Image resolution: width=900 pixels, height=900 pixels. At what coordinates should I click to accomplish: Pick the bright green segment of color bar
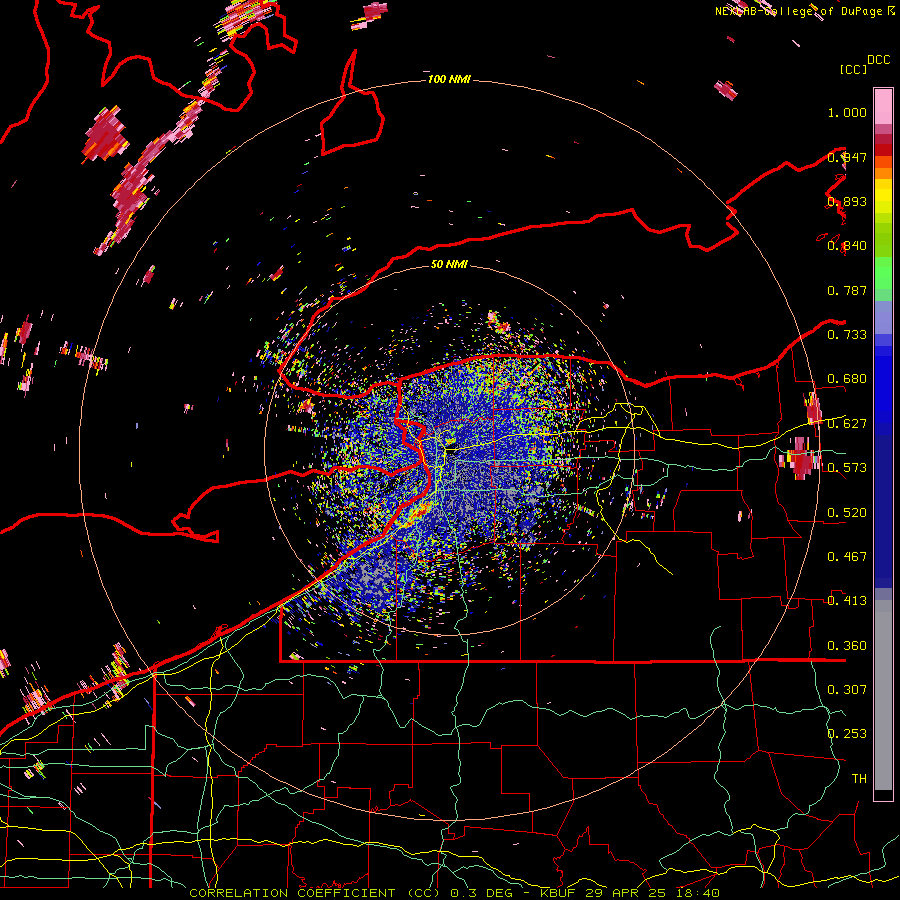coord(883,273)
